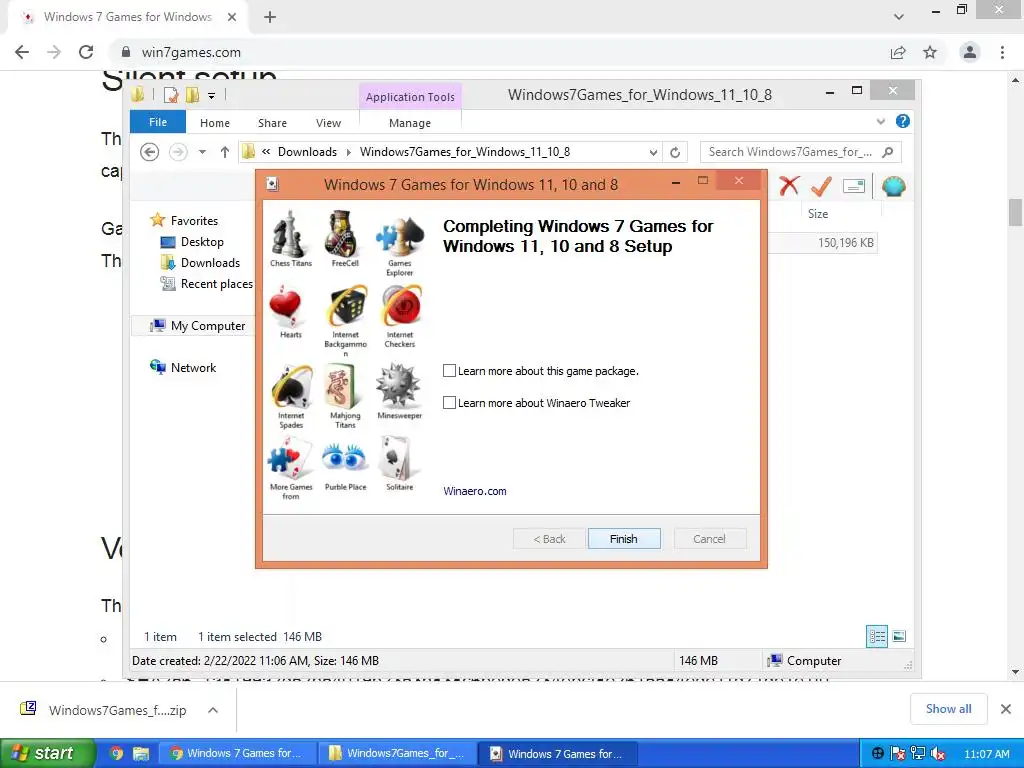
Task: Refresh the Explorer folder view
Action: [x=675, y=153]
